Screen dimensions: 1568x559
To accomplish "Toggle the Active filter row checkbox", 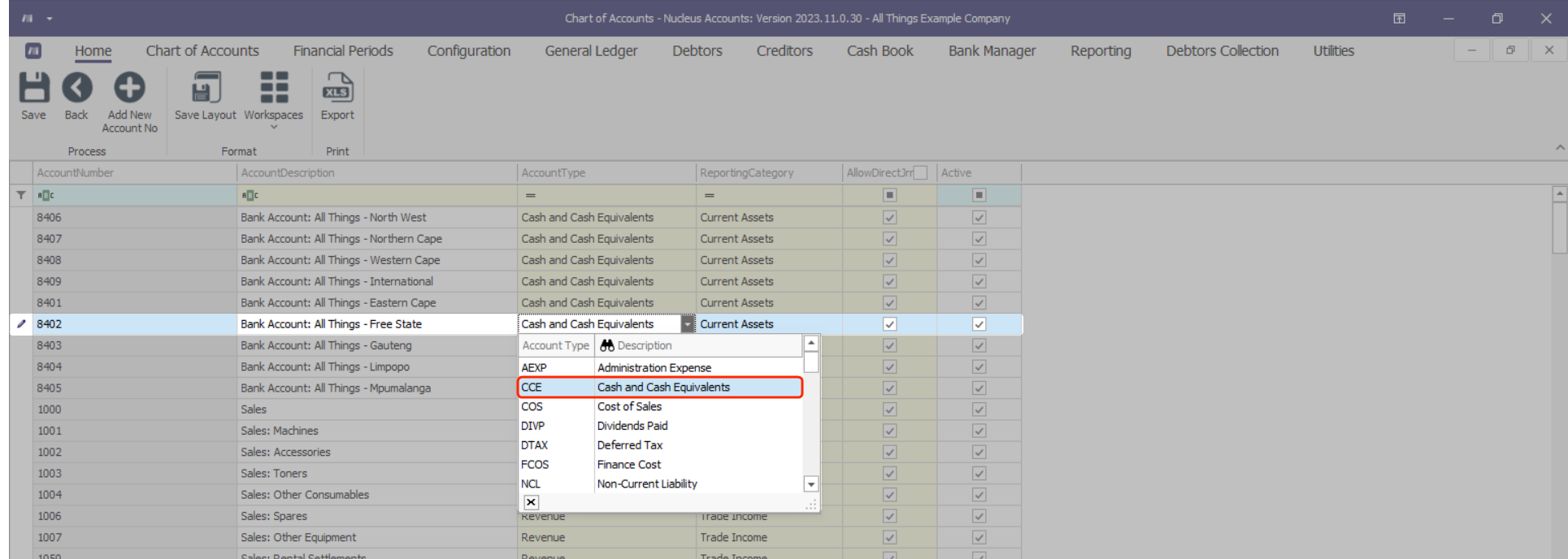I will (979, 195).
